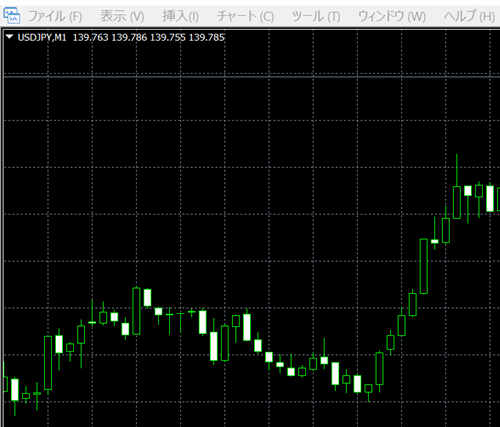Click the OHLC price values on the chart header
The image size is (500, 427).
(149, 37)
